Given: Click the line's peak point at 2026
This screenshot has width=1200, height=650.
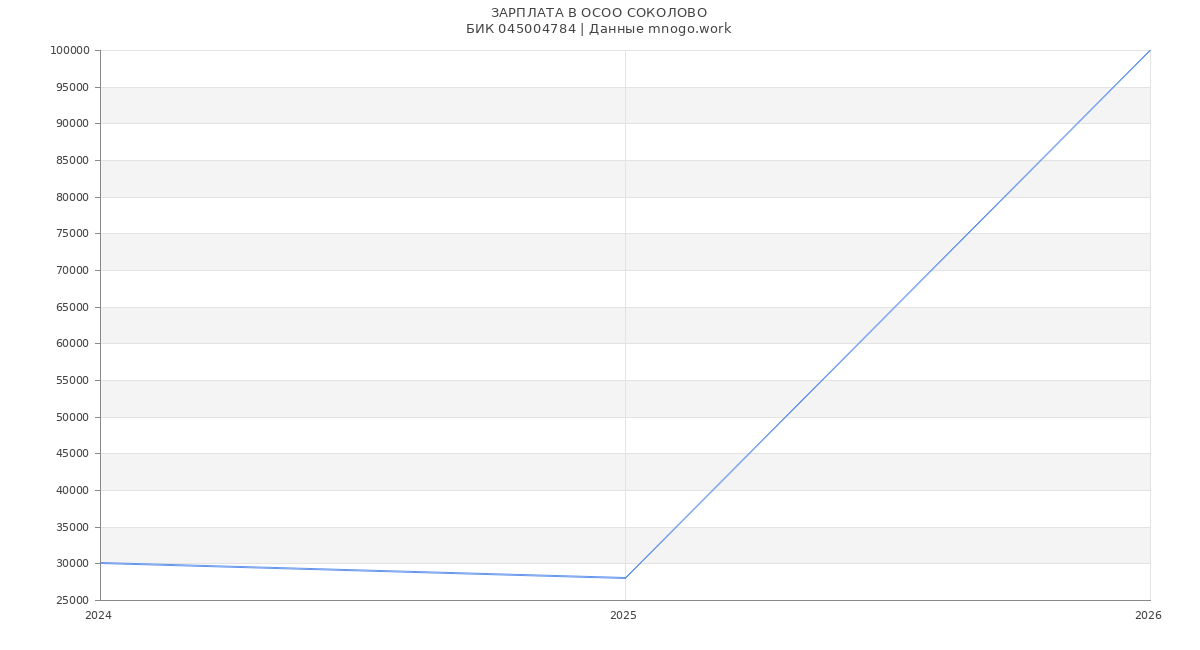Looking at the screenshot, I should (1150, 50).
